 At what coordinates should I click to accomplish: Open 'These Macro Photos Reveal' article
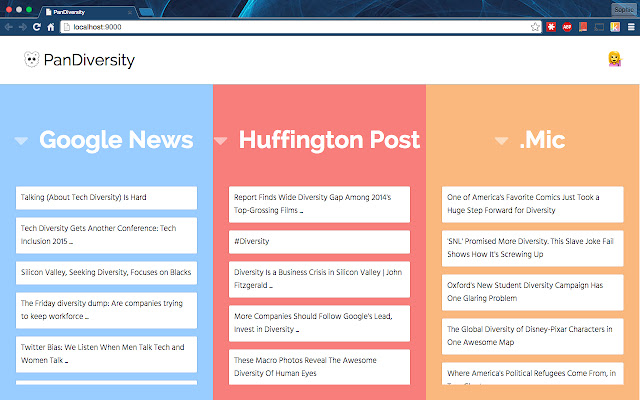point(319,367)
